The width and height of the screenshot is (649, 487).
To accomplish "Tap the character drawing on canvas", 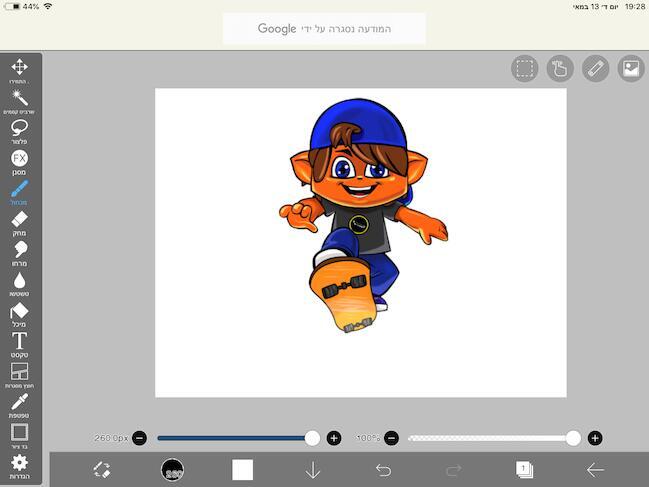I will click(363, 215).
